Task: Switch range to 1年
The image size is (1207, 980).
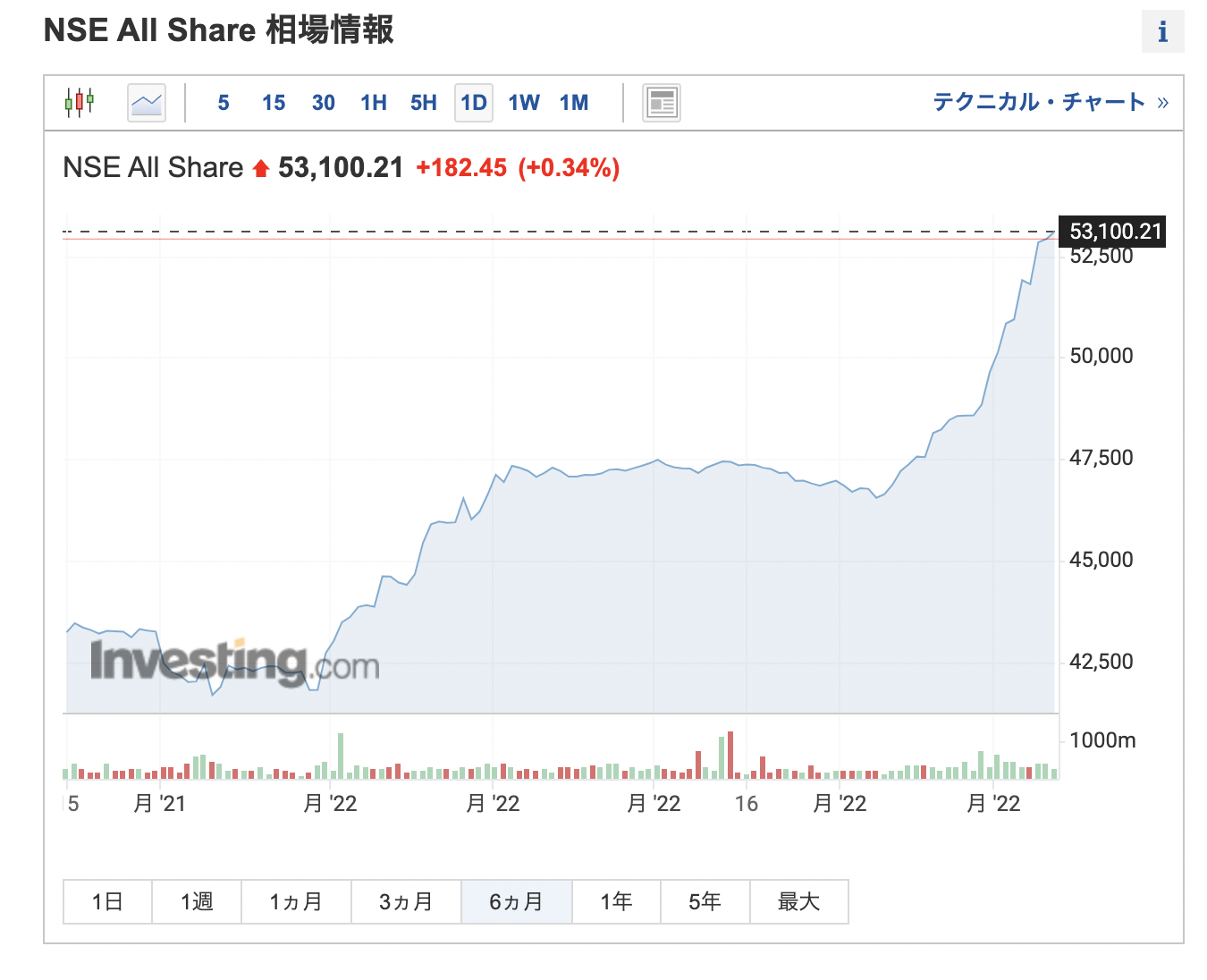Action: [616, 901]
